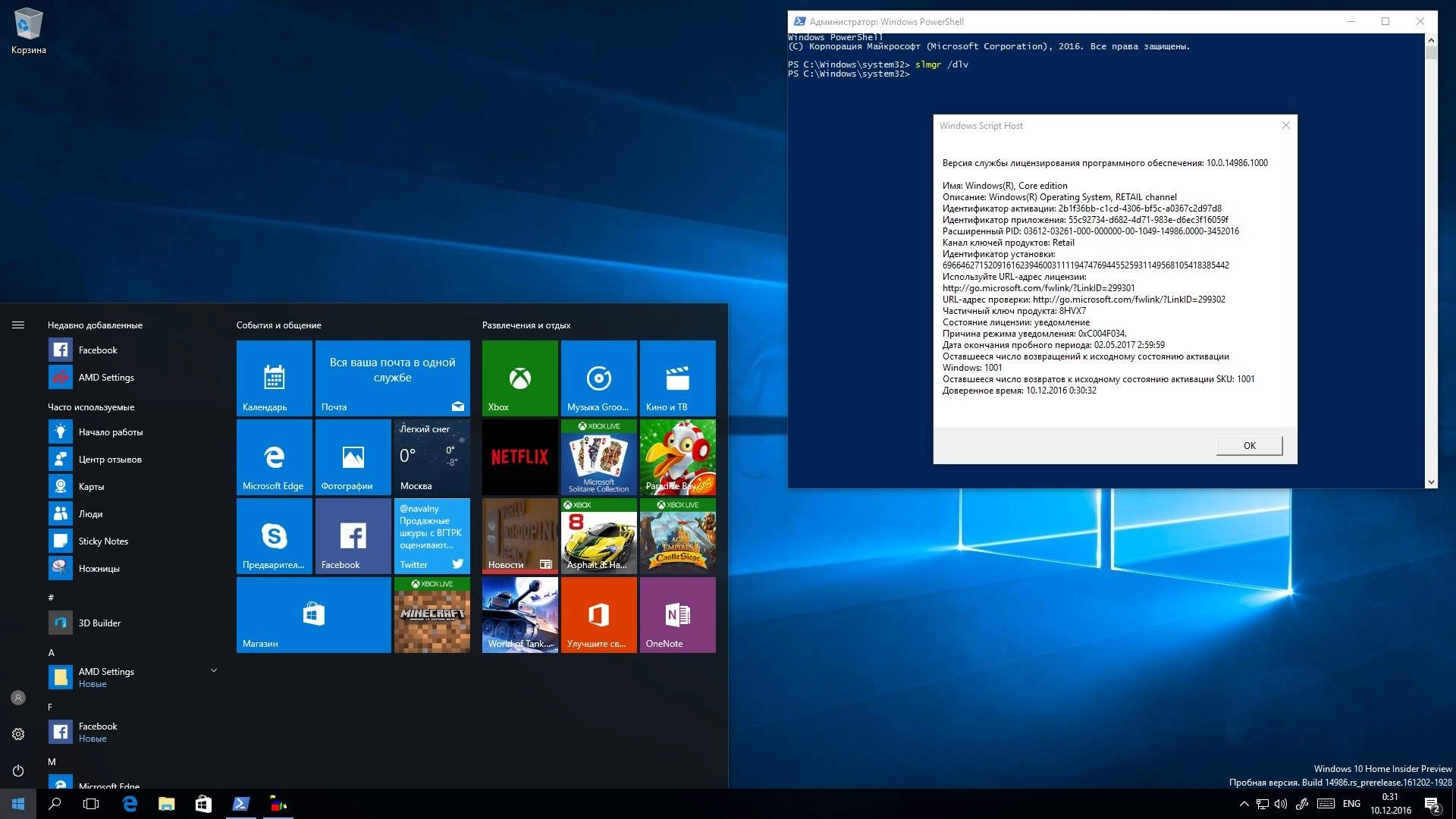Open the Castle Siege tile
This screenshot has width=1456, height=819.
click(678, 536)
